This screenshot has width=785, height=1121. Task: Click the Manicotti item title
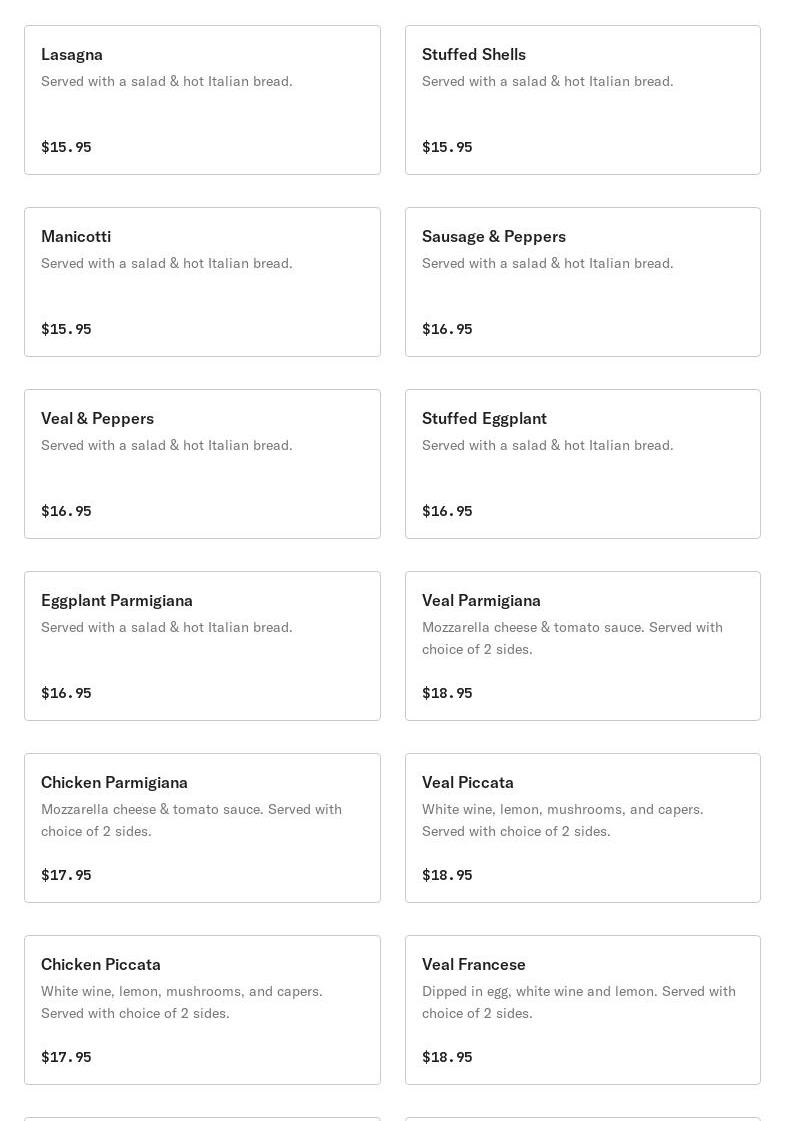[x=76, y=237]
